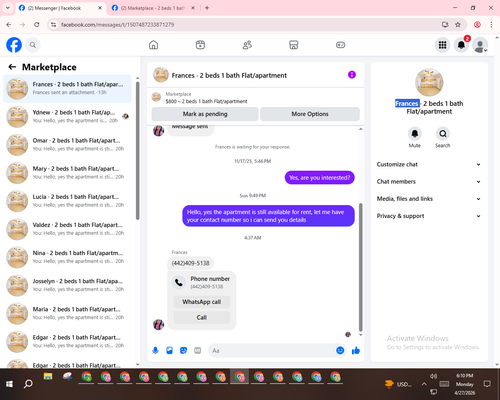Choose a sticker icon

tap(183, 350)
